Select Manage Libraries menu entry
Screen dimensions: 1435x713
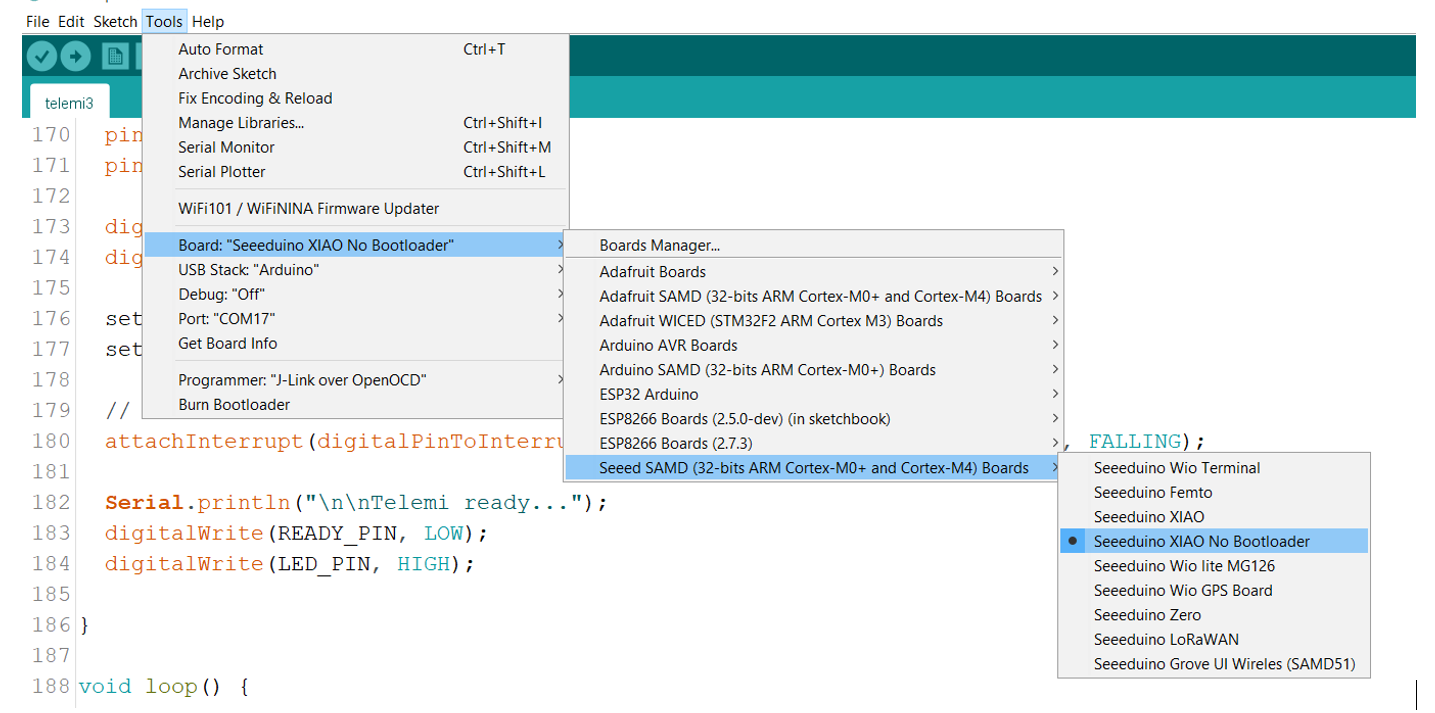[x=241, y=123]
